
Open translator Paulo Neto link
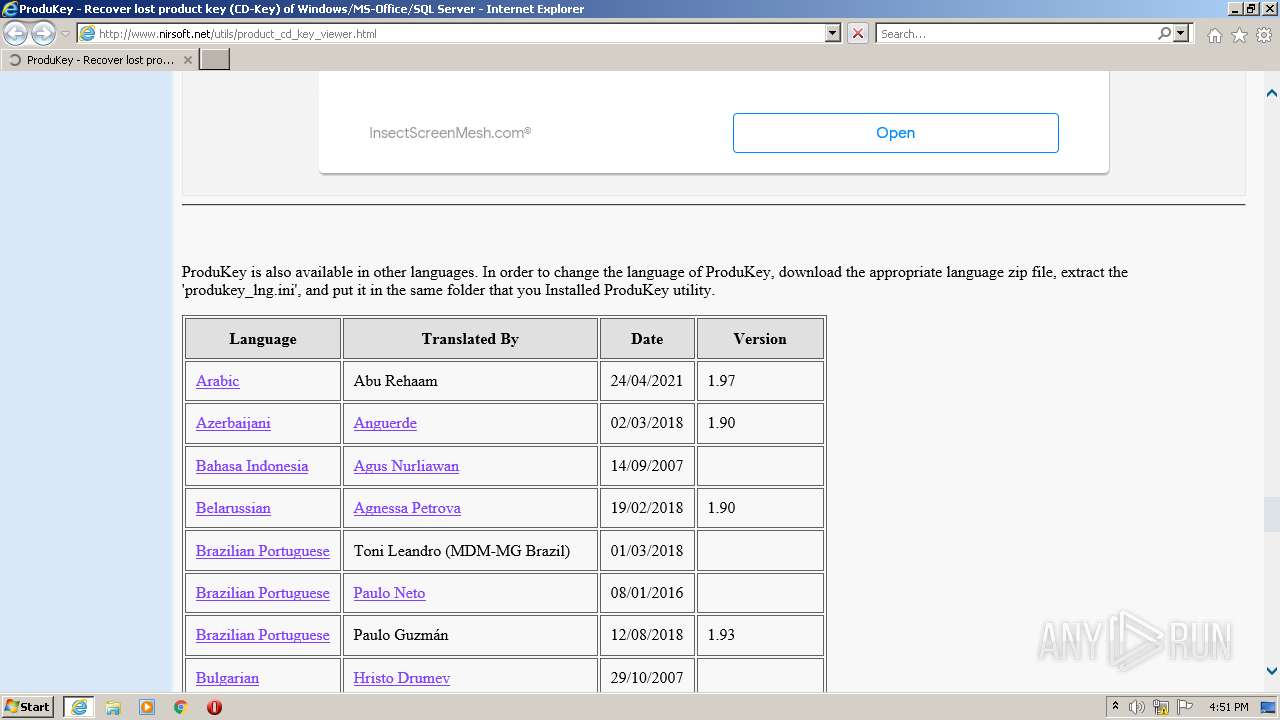click(389, 593)
